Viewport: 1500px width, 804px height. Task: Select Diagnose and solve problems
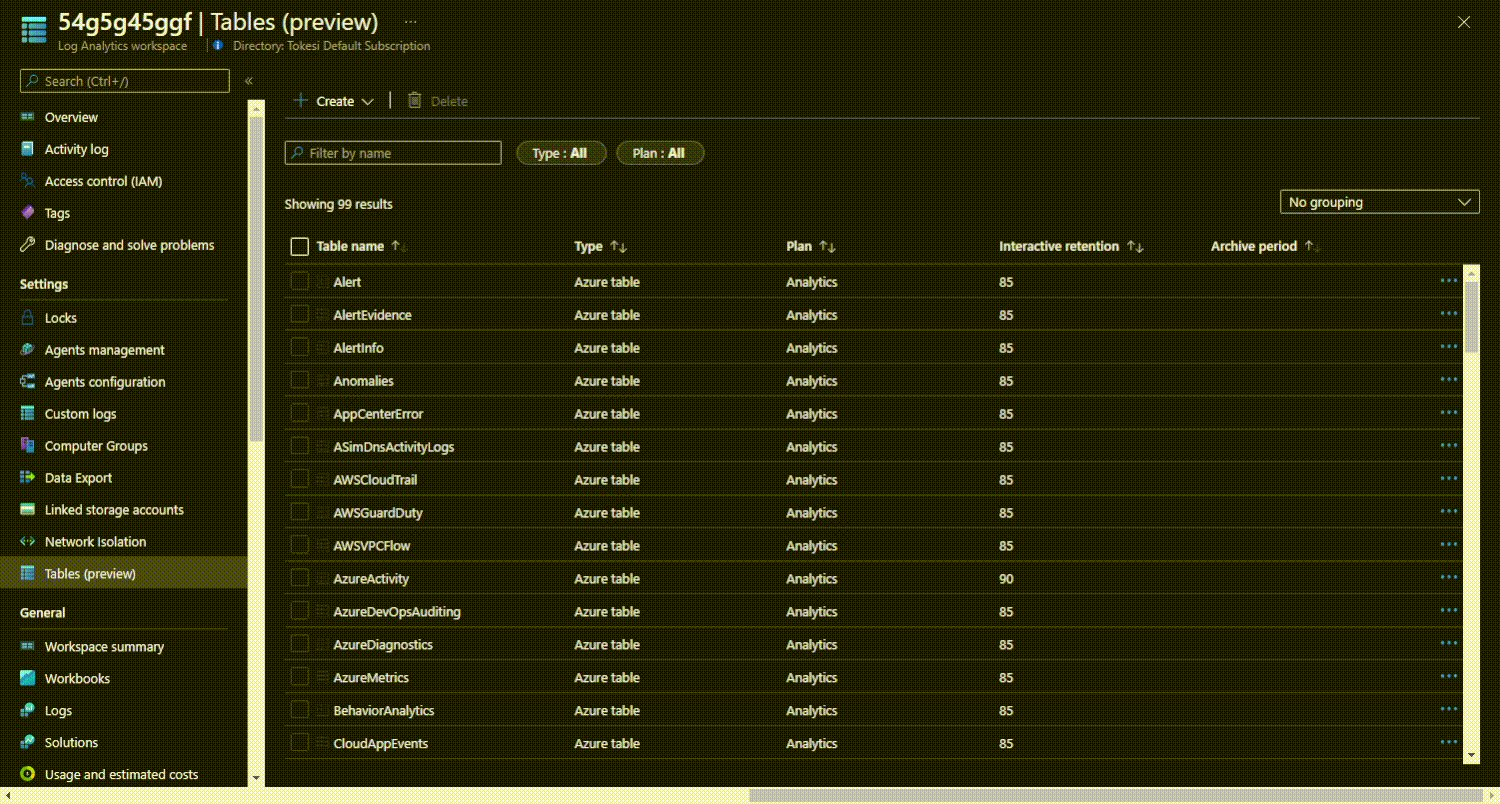129,245
